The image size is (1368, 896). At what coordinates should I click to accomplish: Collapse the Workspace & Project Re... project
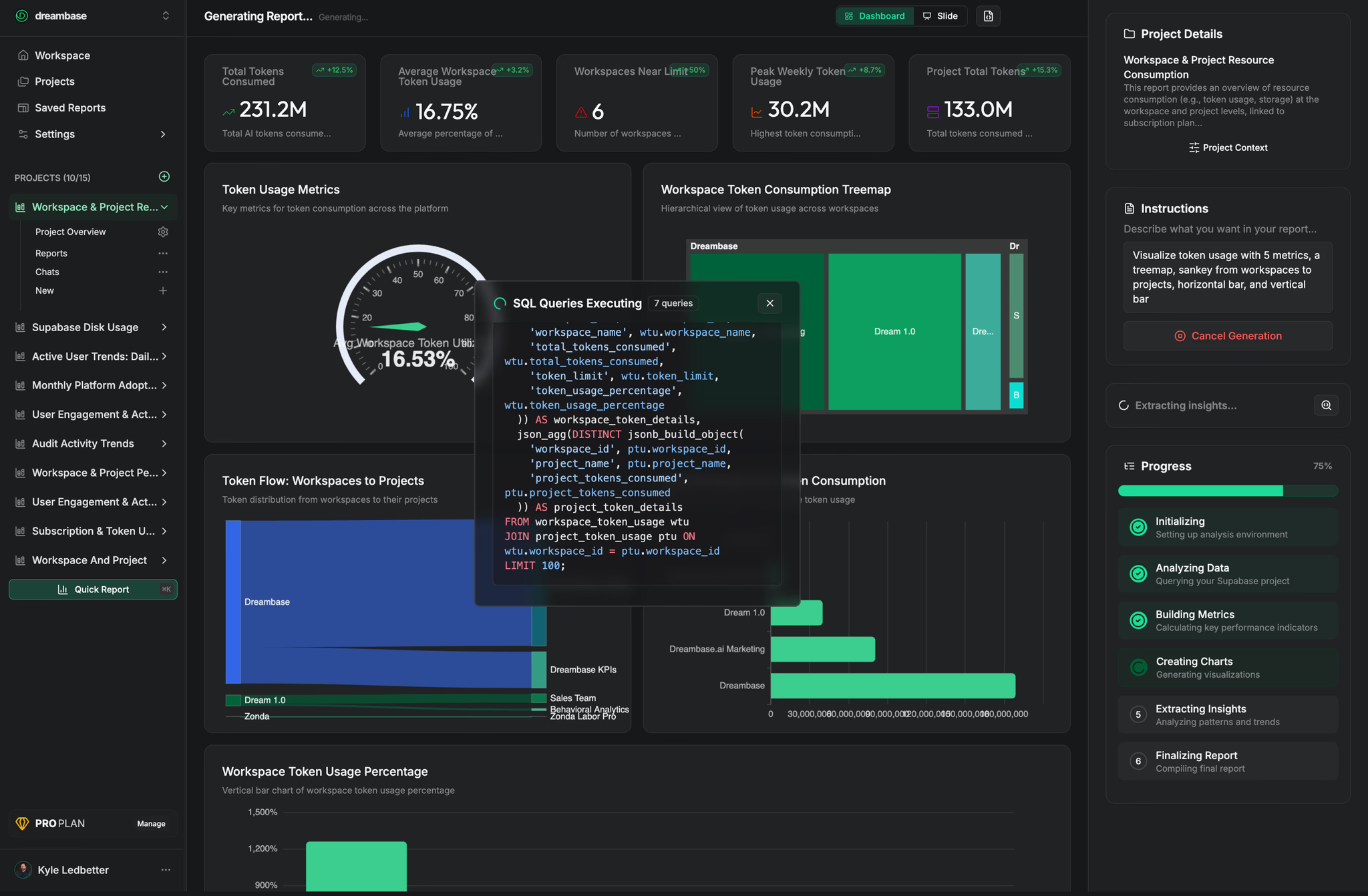pos(164,207)
